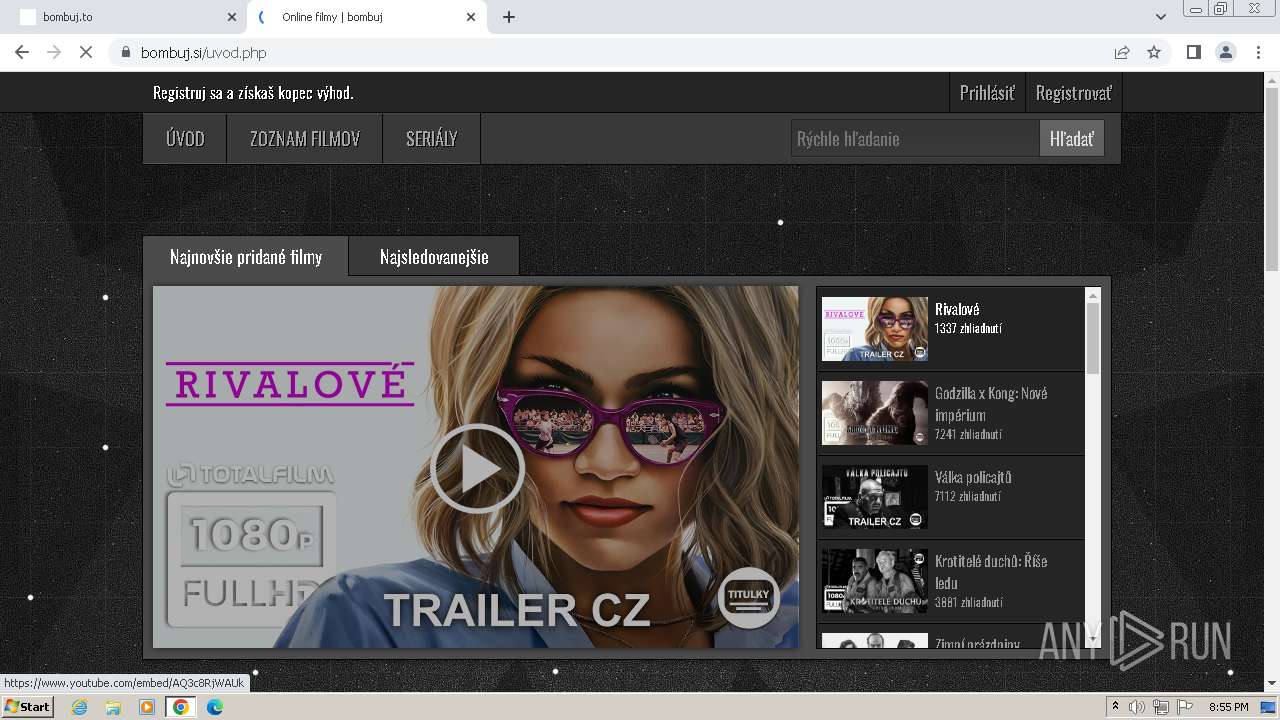Click the Show desktop button
The height and width of the screenshot is (720, 1280).
click(x=1270, y=707)
